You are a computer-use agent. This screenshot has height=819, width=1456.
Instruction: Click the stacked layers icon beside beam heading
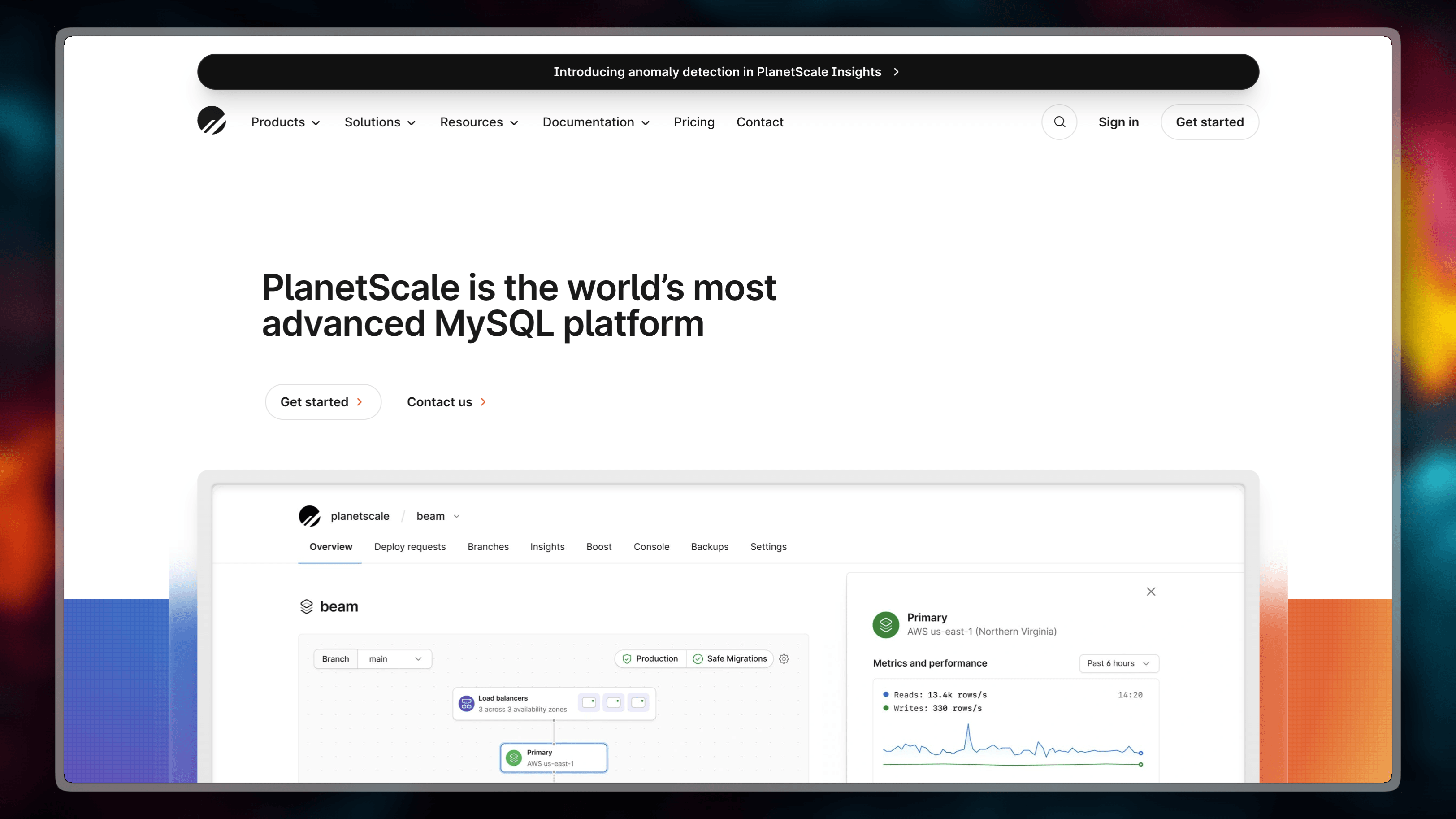click(x=306, y=606)
